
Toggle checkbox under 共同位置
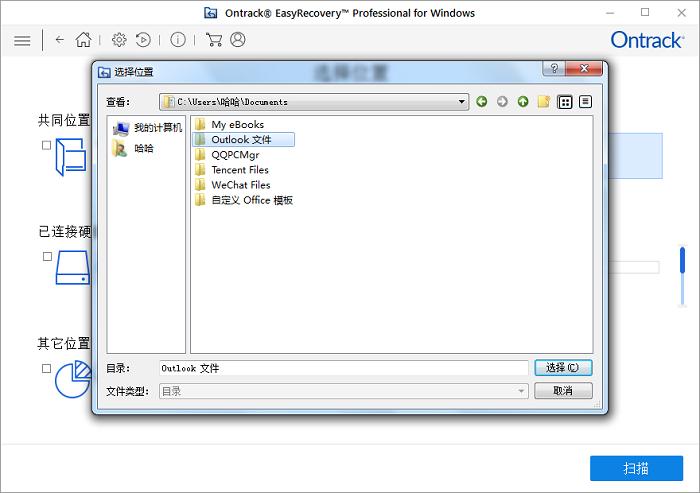(46, 145)
